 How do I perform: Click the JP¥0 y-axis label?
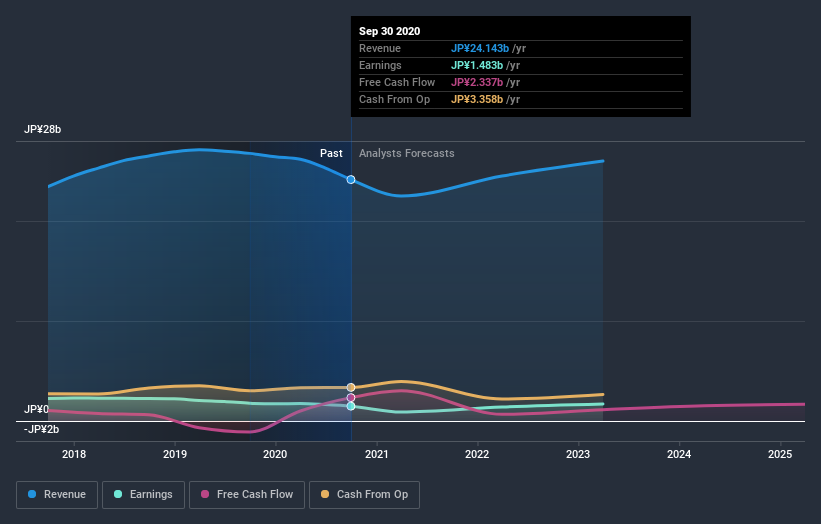coord(36,409)
